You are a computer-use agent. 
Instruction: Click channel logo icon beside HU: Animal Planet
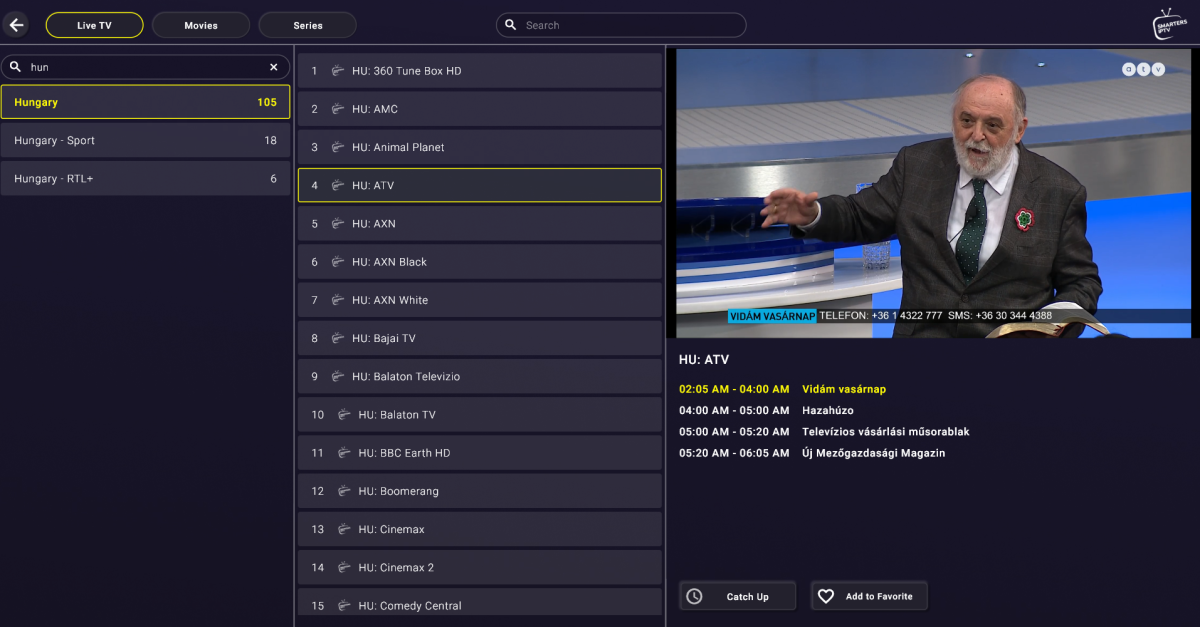coord(338,147)
